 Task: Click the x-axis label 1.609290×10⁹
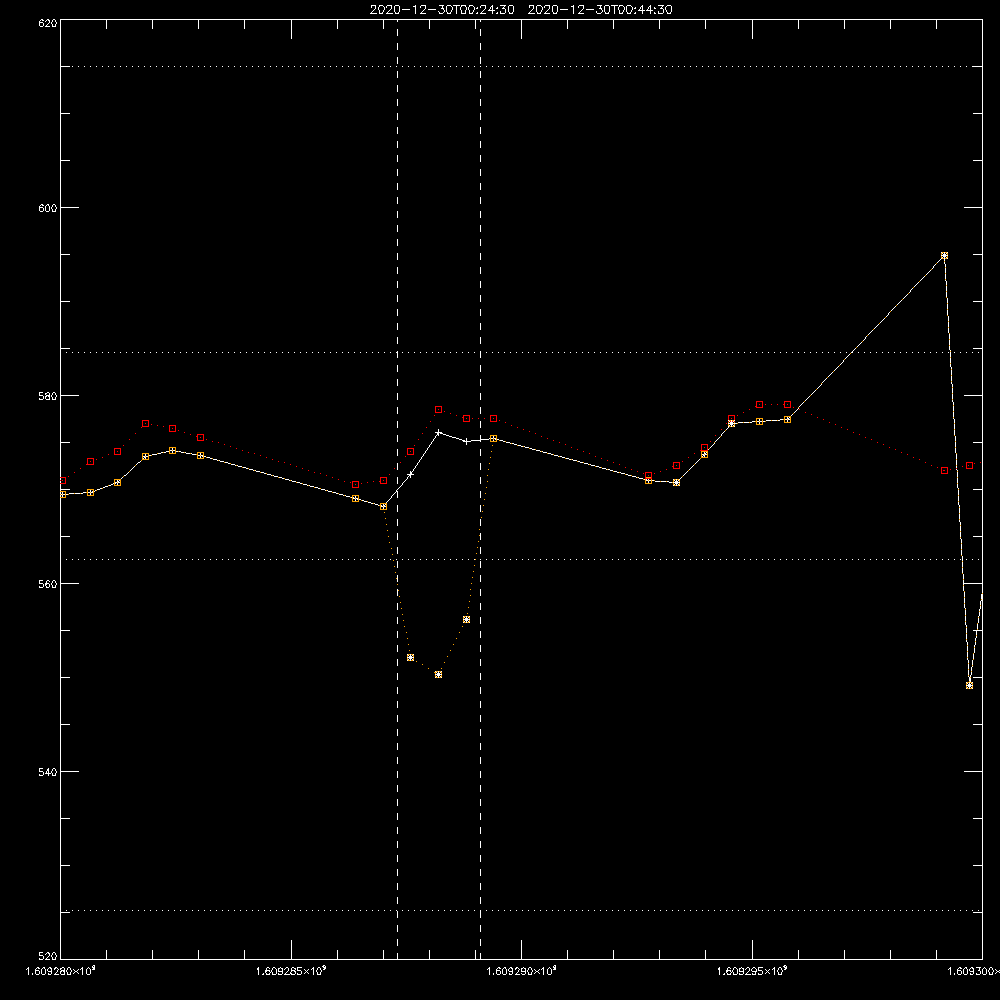click(x=521, y=971)
